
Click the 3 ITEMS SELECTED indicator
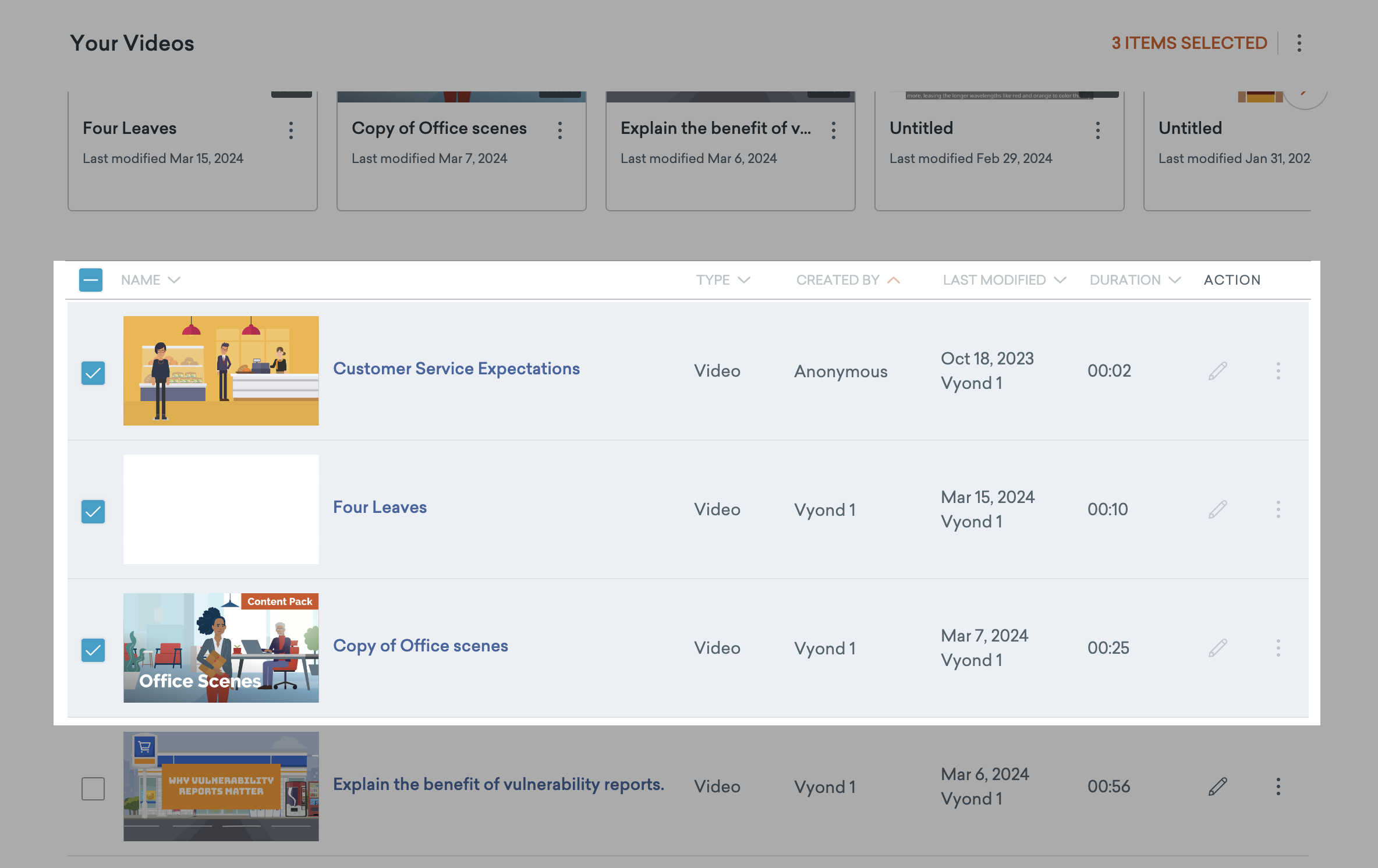(x=1189, y=42)
